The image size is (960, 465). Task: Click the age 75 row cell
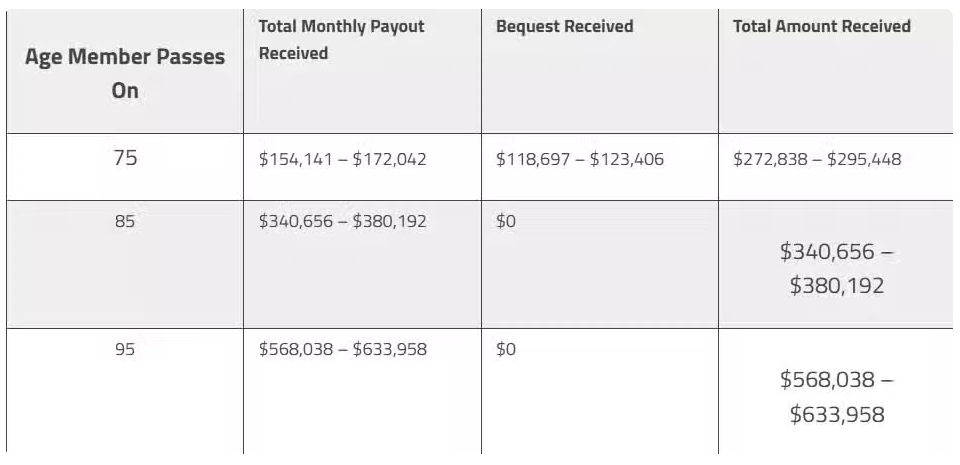point(125,158)
